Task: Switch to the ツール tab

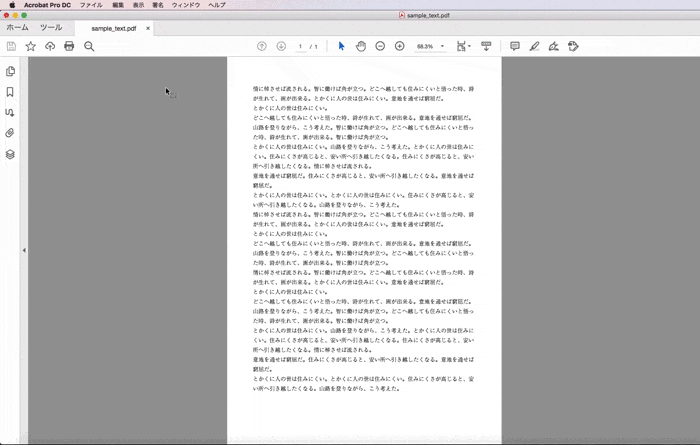Action: 50,28
